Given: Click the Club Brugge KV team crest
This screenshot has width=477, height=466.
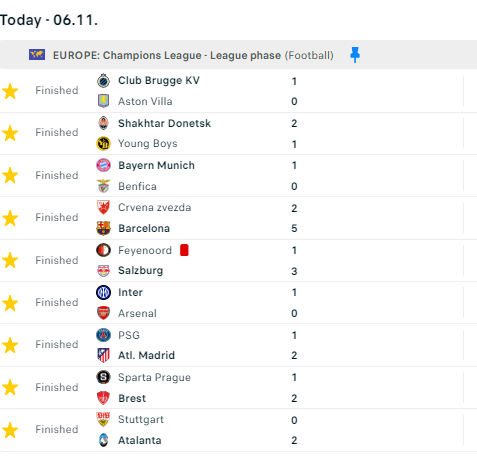Looking at the screenshot, I should [x=103, y=81].
